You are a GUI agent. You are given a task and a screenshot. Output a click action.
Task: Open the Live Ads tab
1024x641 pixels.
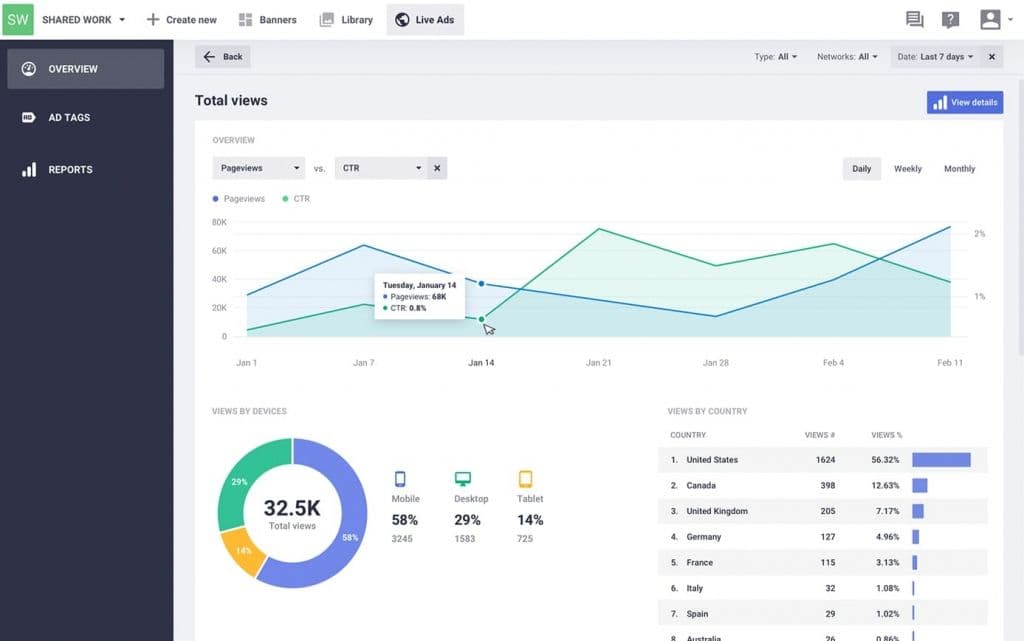click(425, 20)
